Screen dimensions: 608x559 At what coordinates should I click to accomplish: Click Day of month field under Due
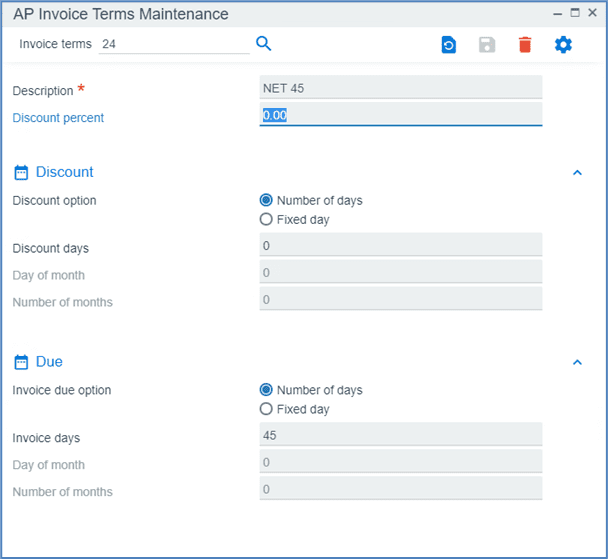pyautogui.click(x=401, y=462)
